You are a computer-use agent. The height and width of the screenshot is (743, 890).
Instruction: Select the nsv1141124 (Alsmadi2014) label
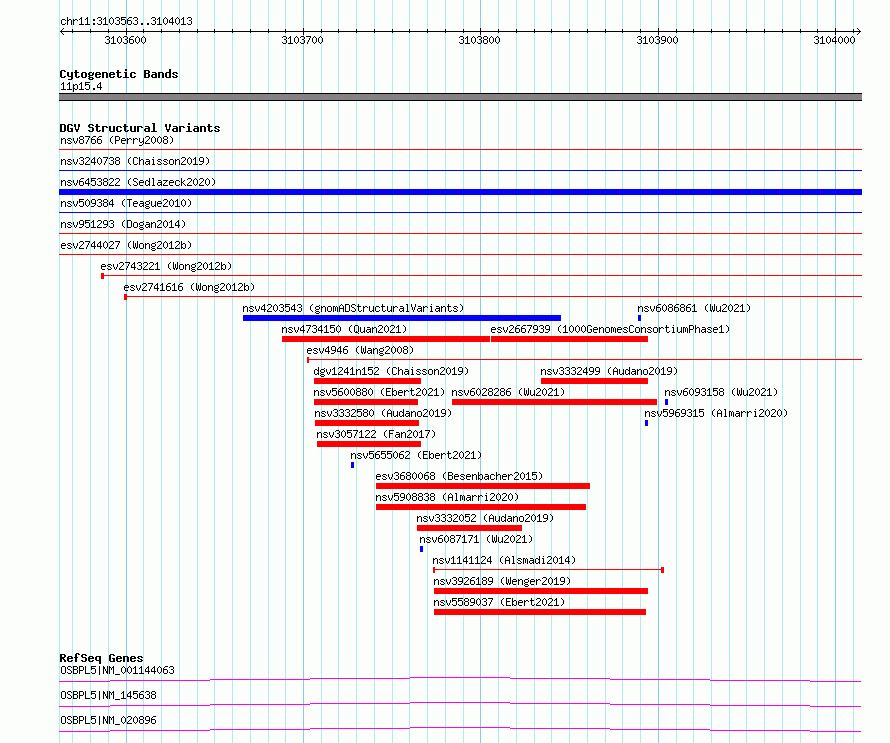[x=504, y=560]
